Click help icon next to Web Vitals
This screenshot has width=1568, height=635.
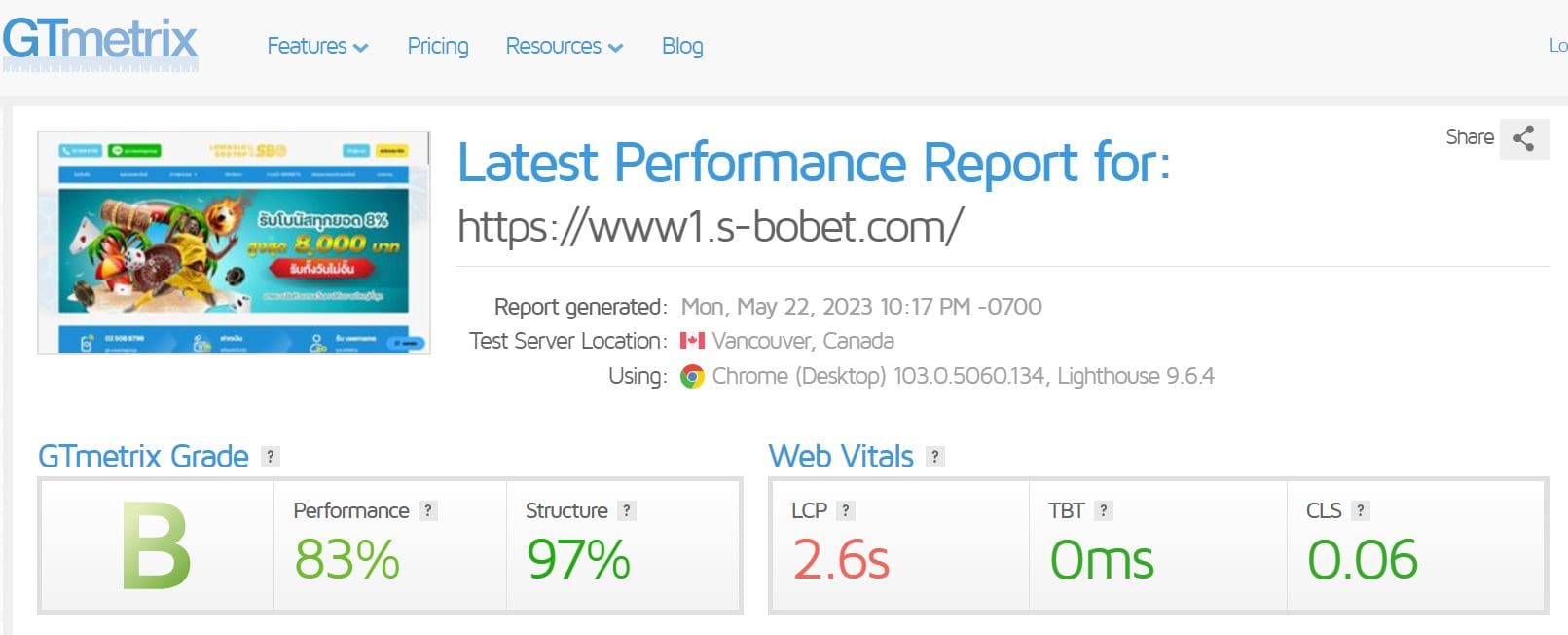934,457
